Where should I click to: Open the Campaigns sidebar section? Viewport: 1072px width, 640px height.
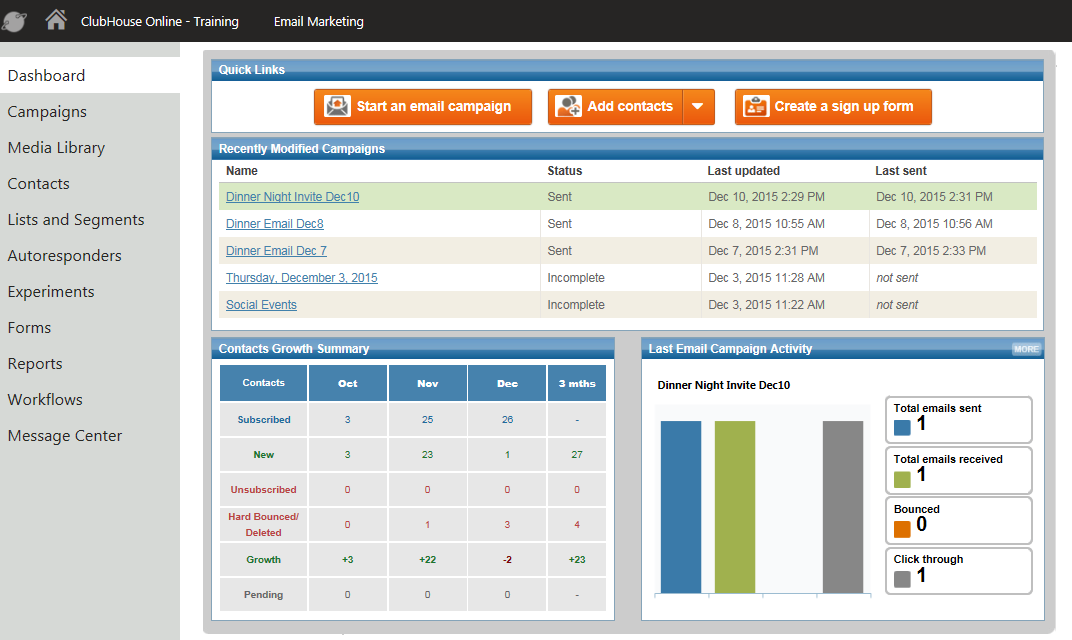tap(47, 112)
